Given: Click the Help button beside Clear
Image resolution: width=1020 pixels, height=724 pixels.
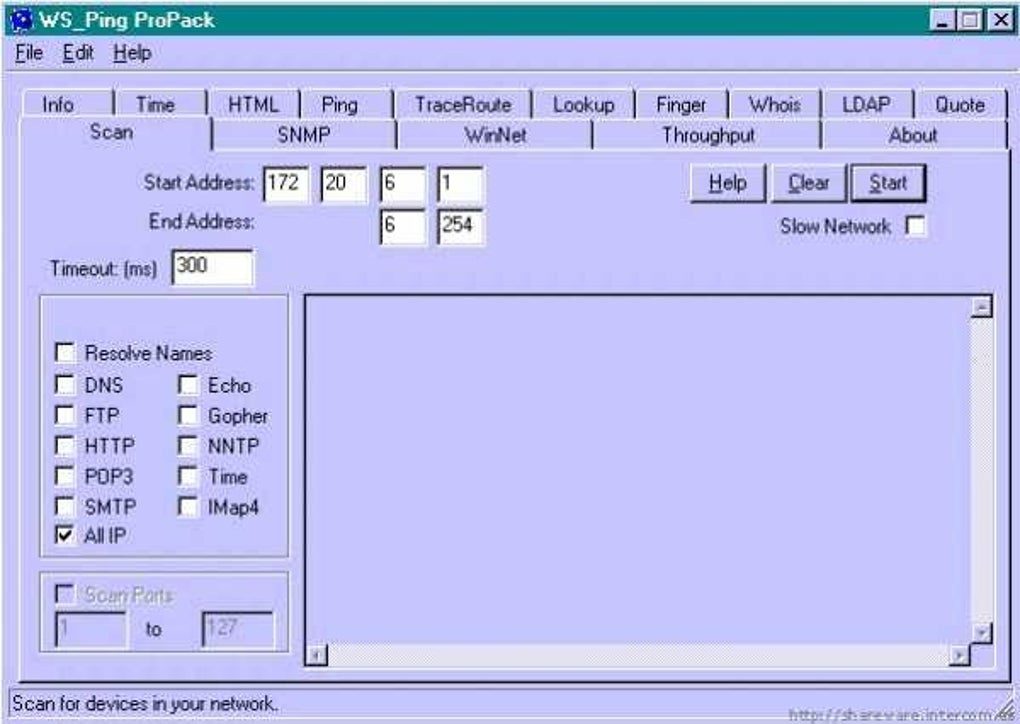Looking at the screenshot, I should point(728,183).
